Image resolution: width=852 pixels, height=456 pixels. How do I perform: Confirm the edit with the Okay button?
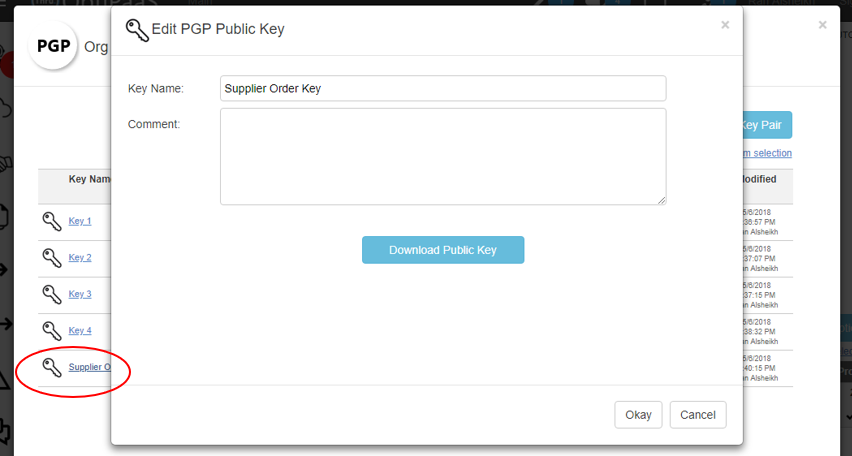click(x=638, y=415)
